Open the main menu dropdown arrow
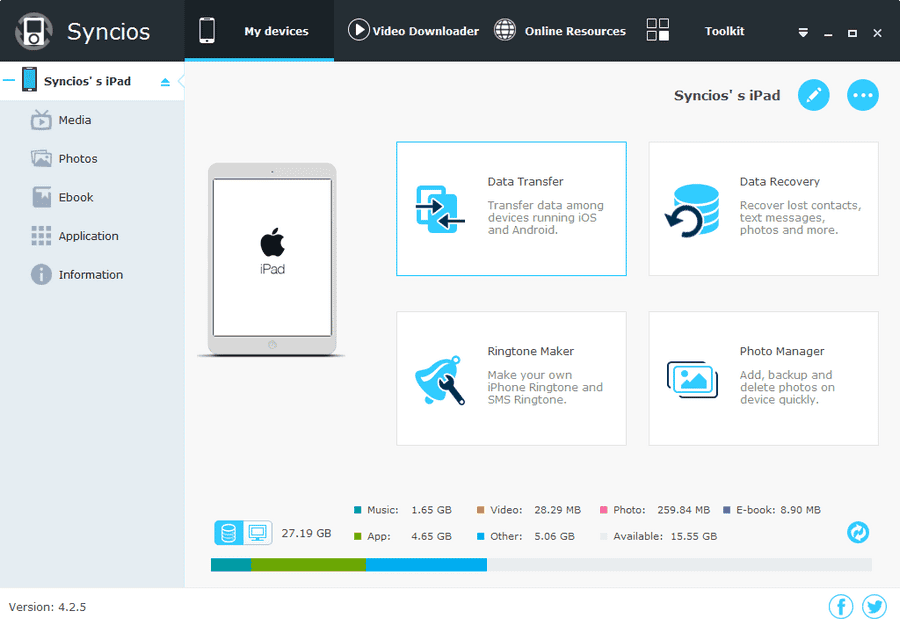Screen dimensions: 900x626 pyautogui.click(x=803, y=32)
